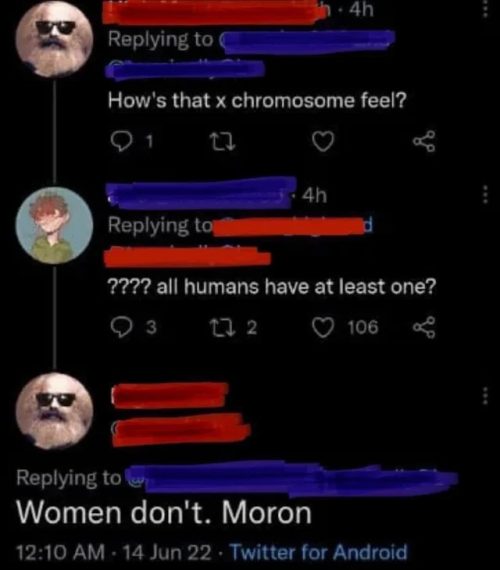Open more options for the second tweet

tap(485, 194)
